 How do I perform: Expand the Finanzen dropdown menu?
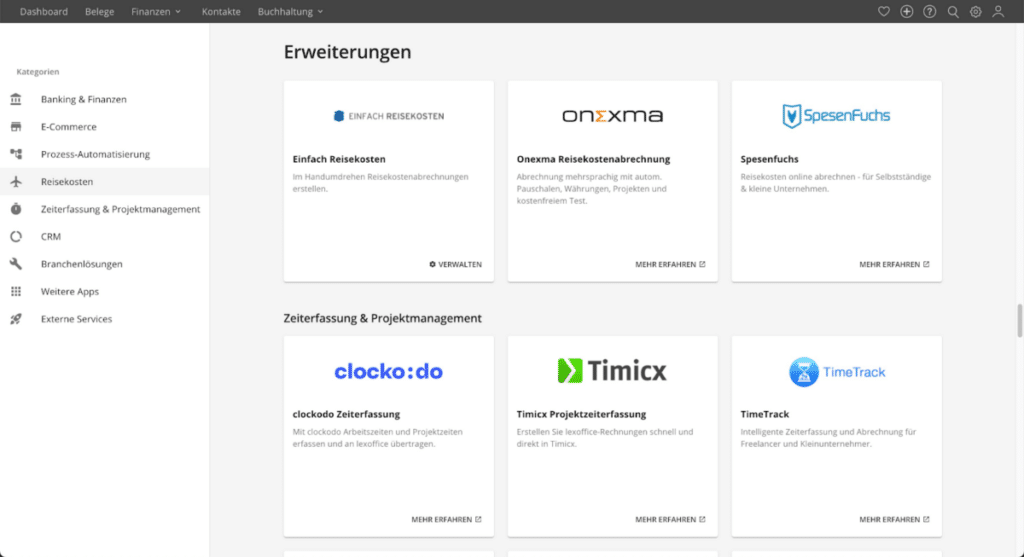pyautogui.click(x=156, y=11)
